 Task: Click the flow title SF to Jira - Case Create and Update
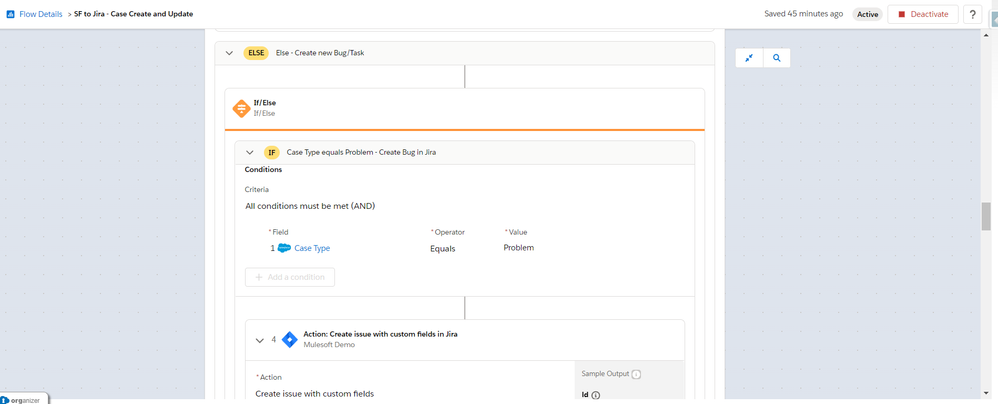(134, 14)
